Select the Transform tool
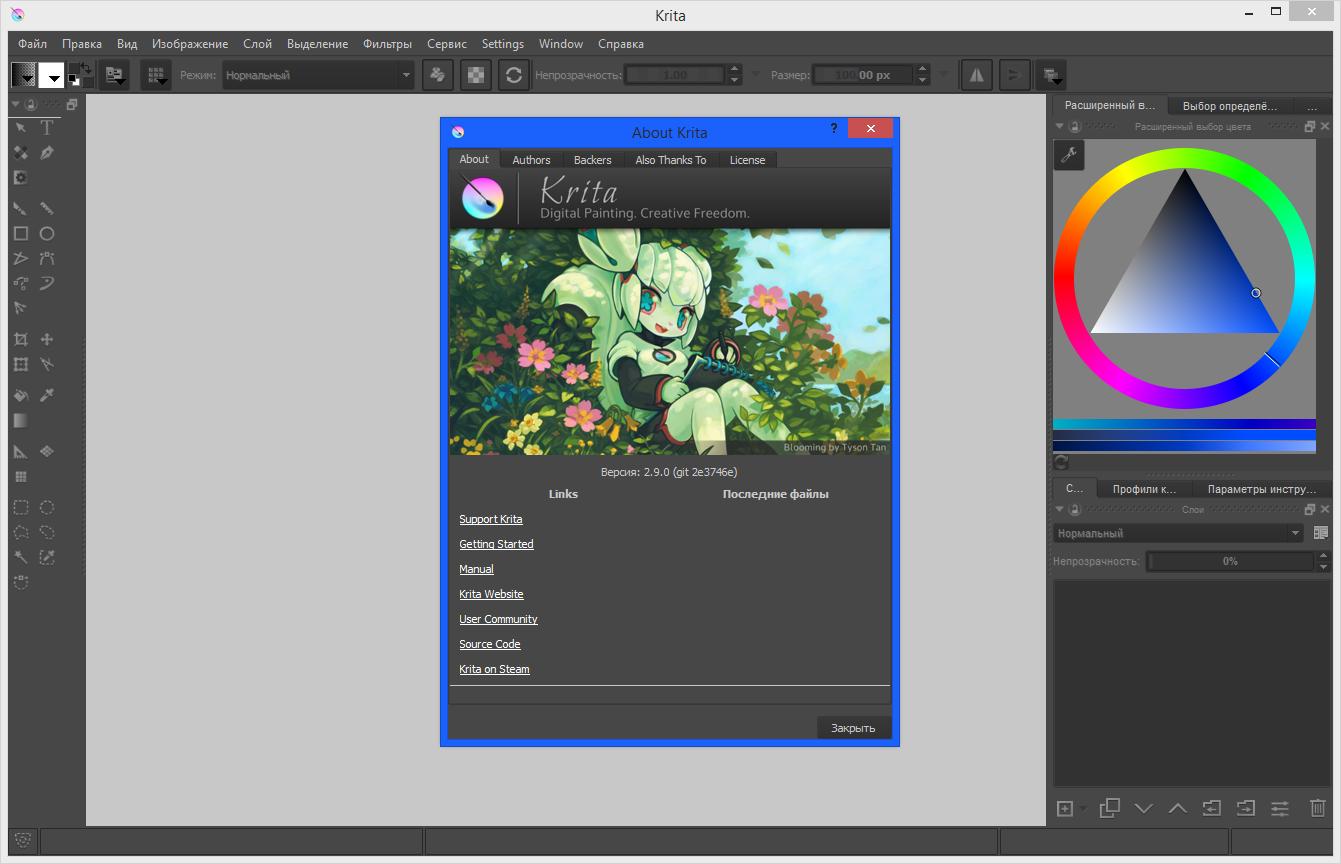 click(20, 365)
